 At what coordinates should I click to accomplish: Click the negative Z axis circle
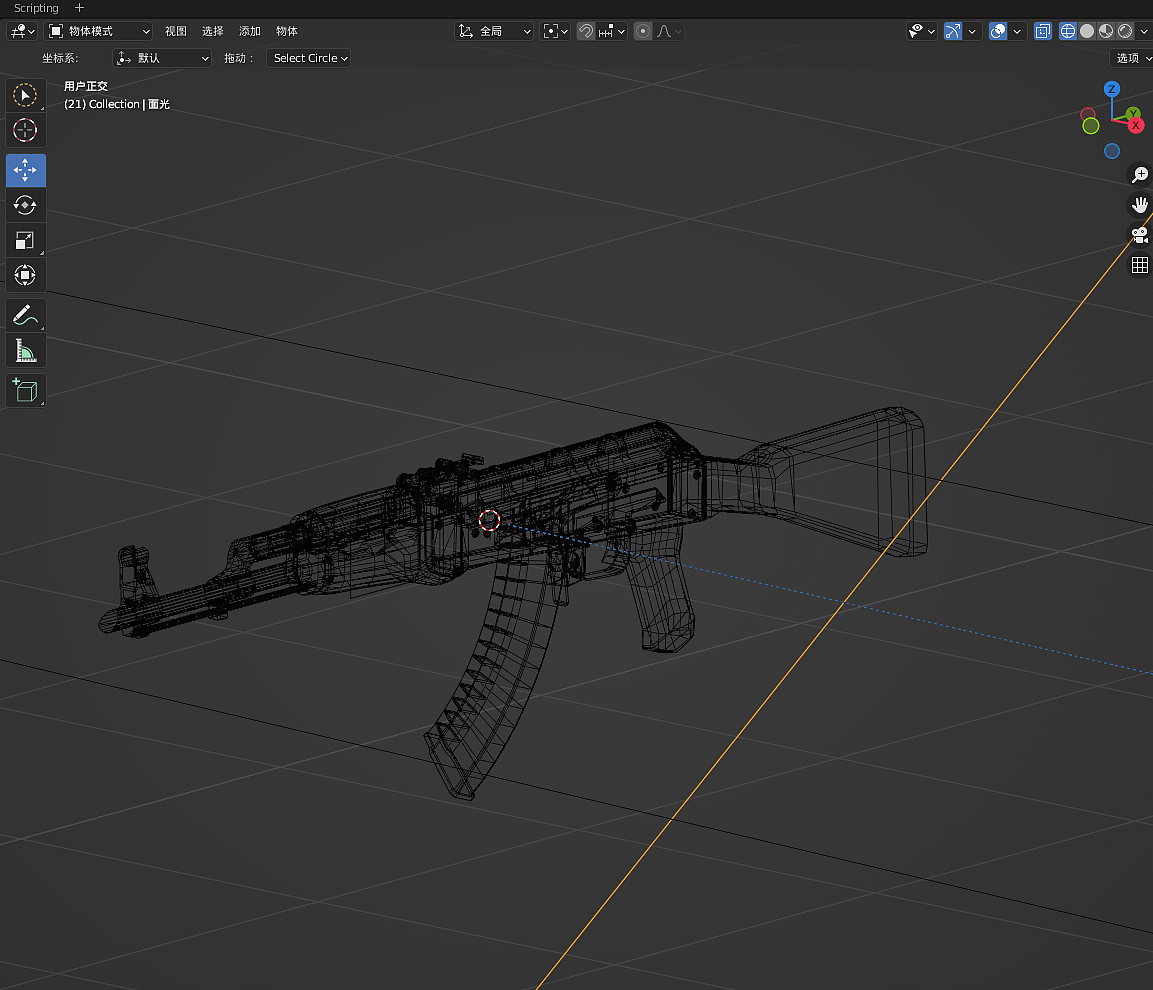pos(1111,151)
